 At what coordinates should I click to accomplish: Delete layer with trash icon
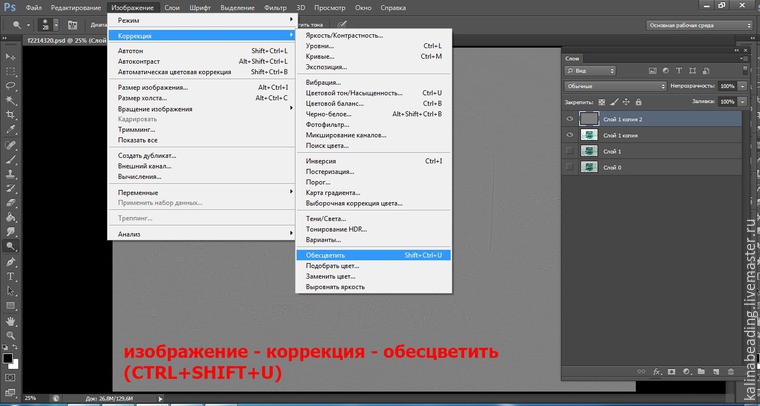point(731,372)
